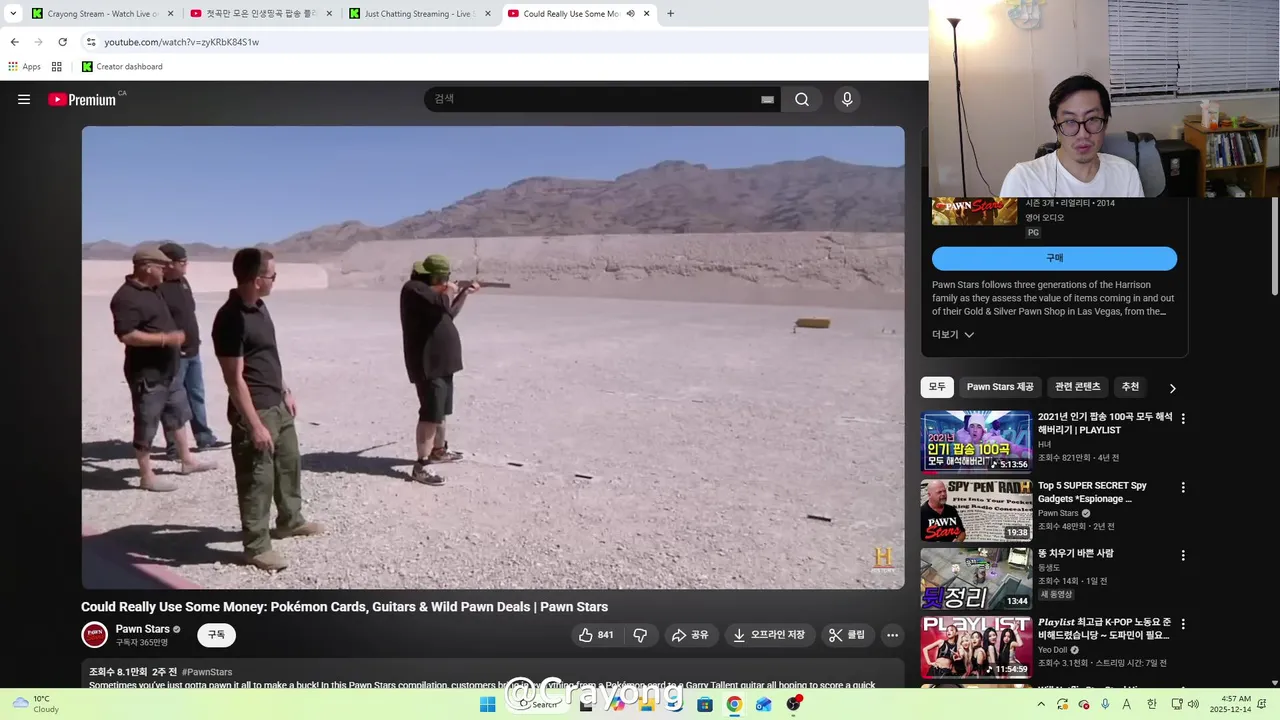The height and width of the screenshot is (720, 1280).
Task: Open K-POP 노동요 playlist thumbnail
Action: pyautogui.click(x=976, y=646)
